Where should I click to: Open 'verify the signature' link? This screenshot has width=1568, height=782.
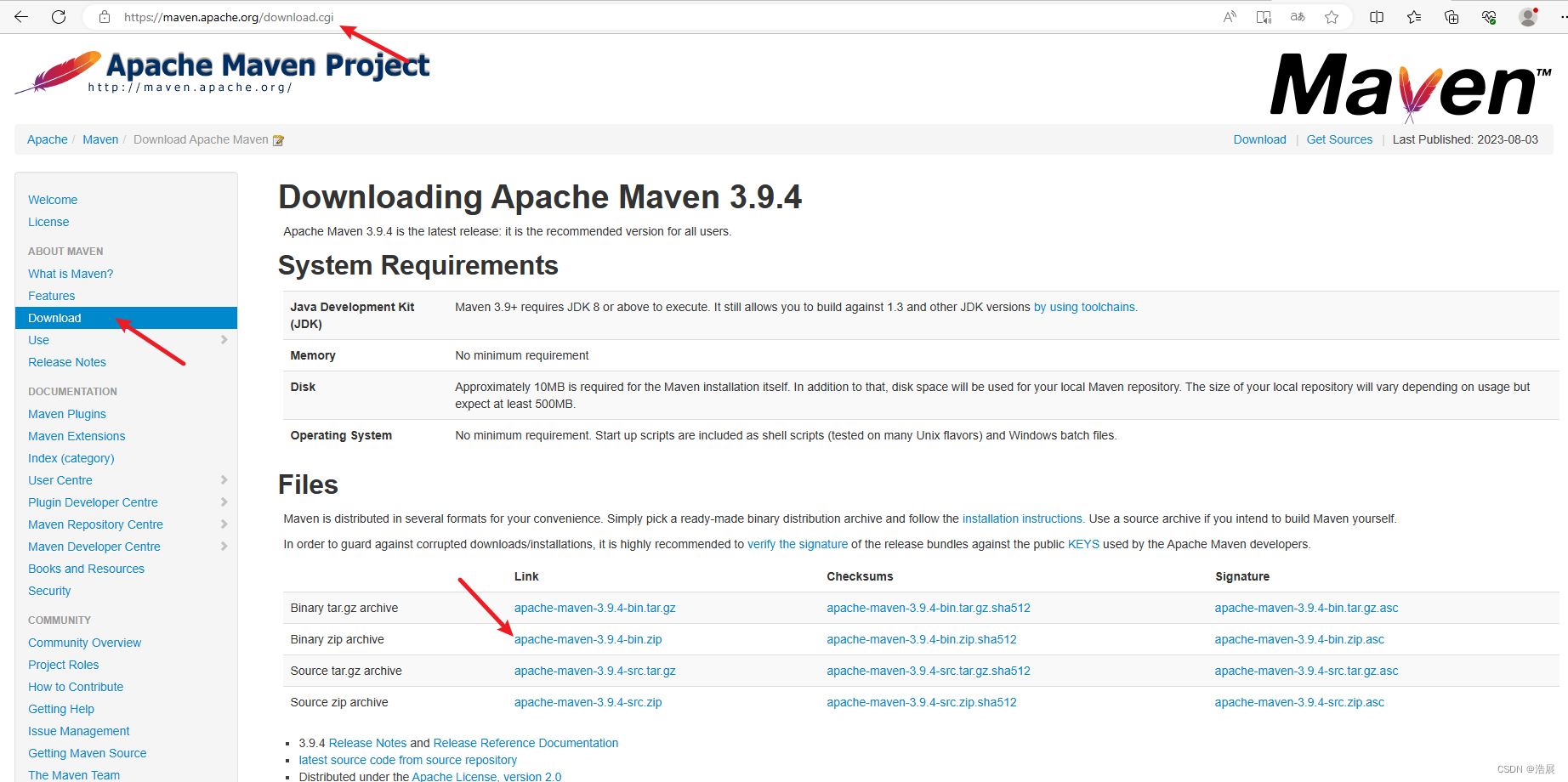tap(798, 544)
